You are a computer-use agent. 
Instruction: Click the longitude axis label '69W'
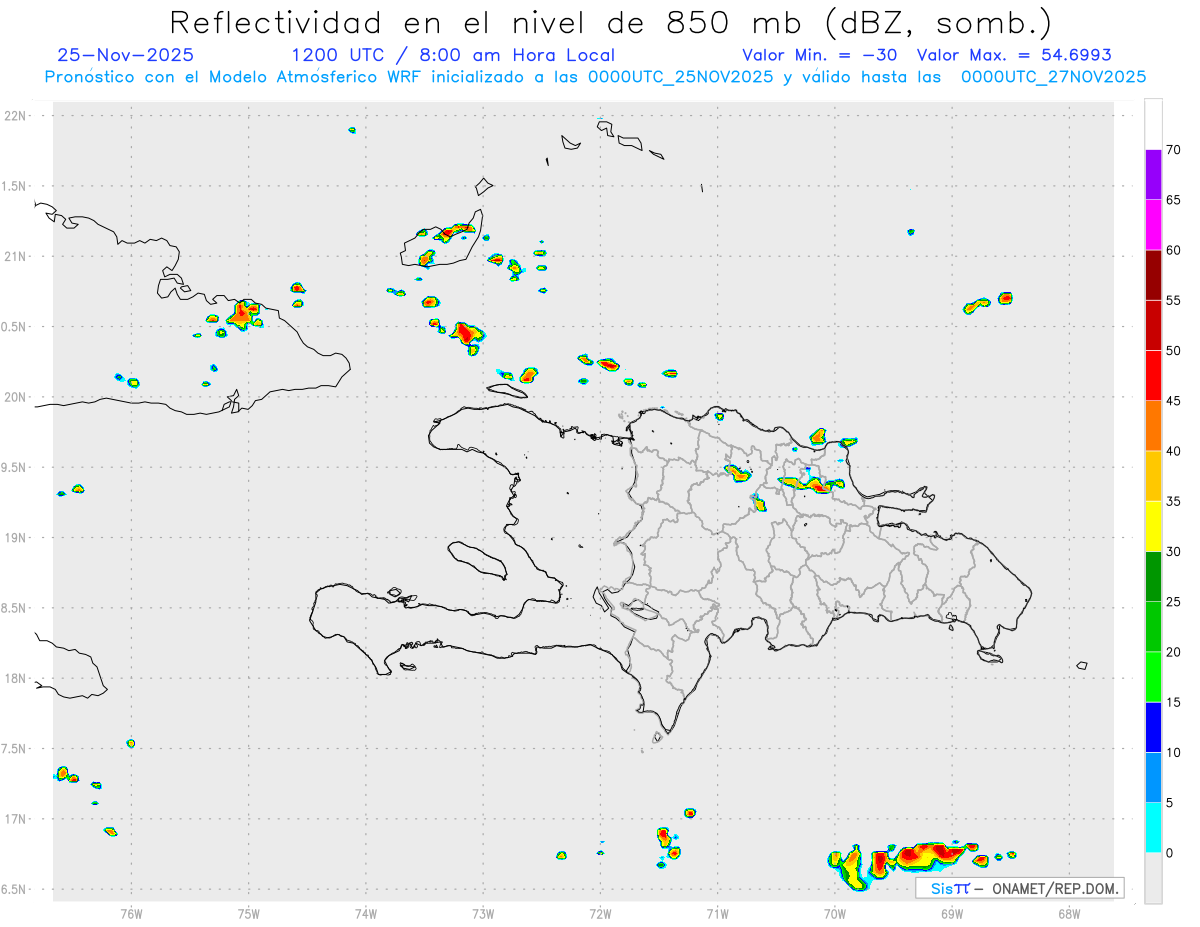[951, 912]
